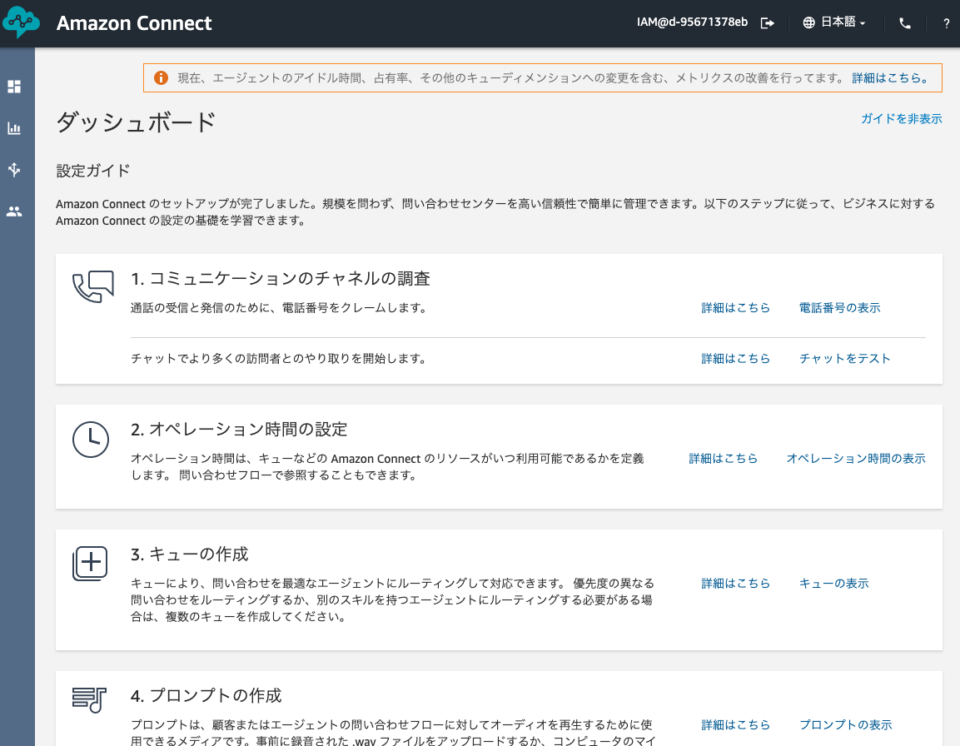960x746 pixels.
Task: Click heading 4. プロンプトの作成
Action: click(x=206, y=696)
